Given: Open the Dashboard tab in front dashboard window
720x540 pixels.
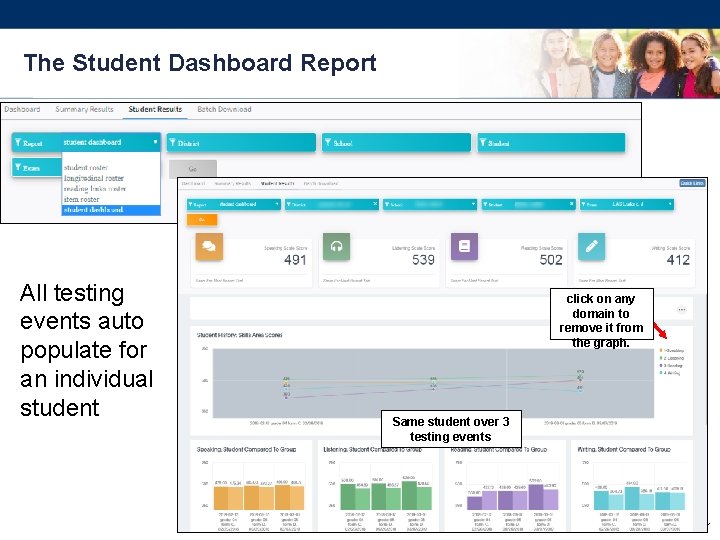Looking at the screenshot, I should pos(193,183).
